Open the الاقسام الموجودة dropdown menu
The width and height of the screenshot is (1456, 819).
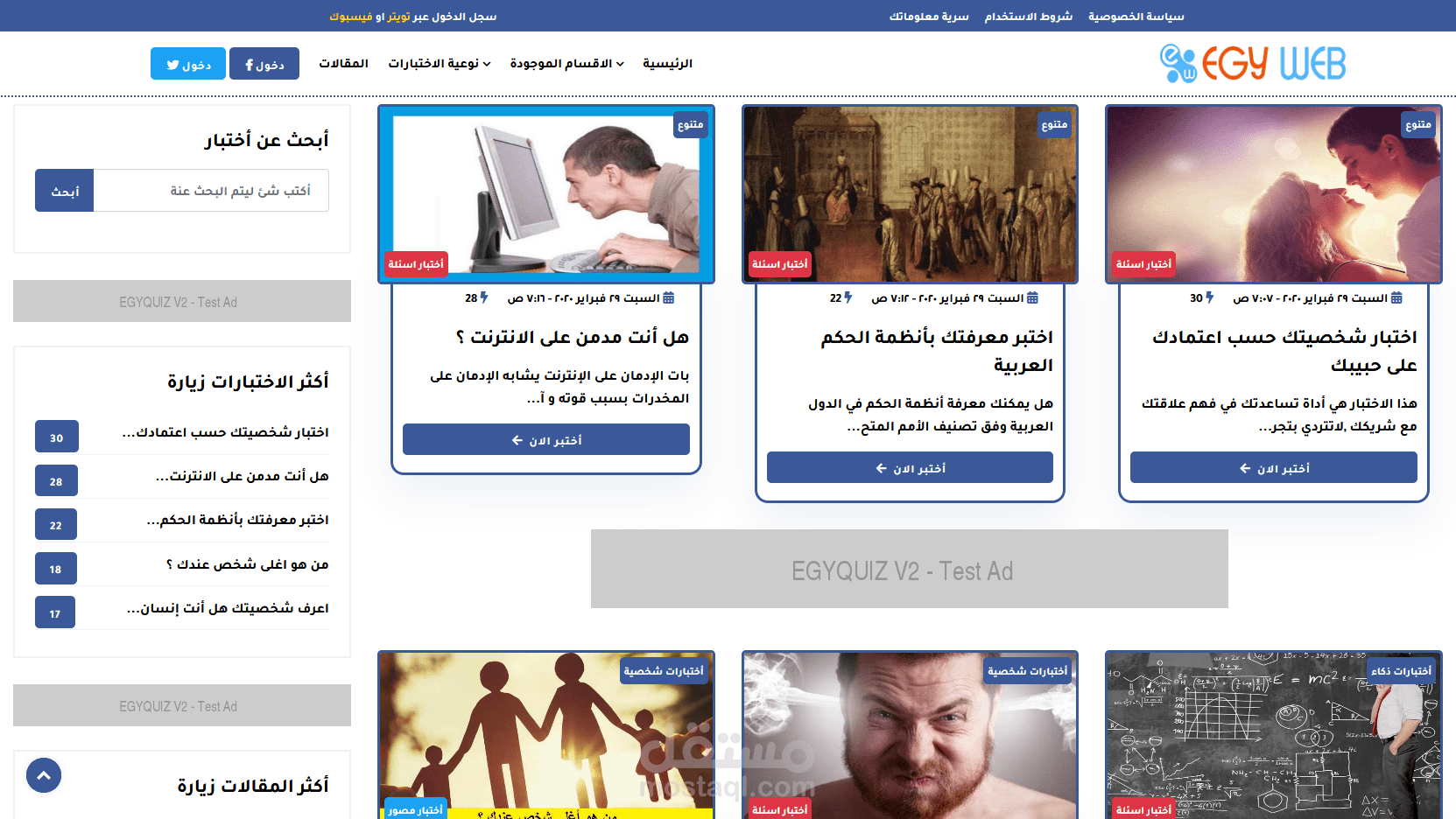(567, 63)
